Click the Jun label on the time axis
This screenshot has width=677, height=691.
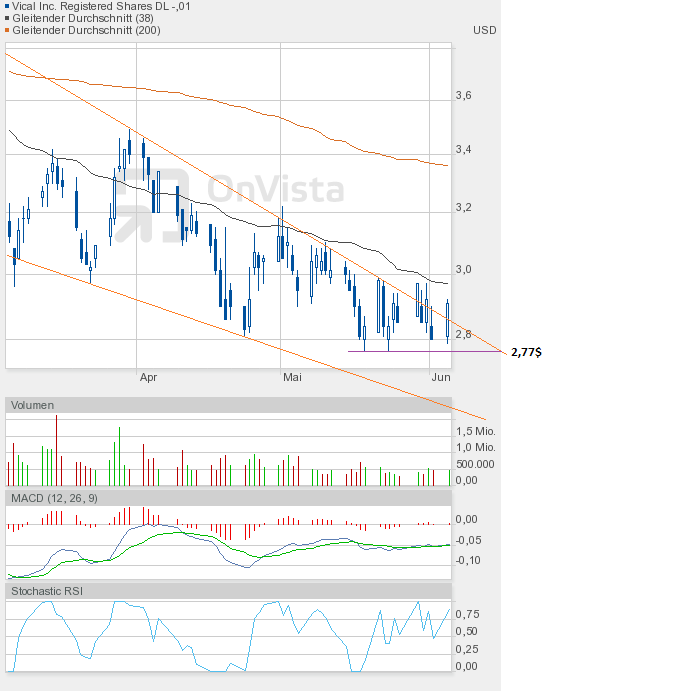pyautogui.click(x=440, y=377)
